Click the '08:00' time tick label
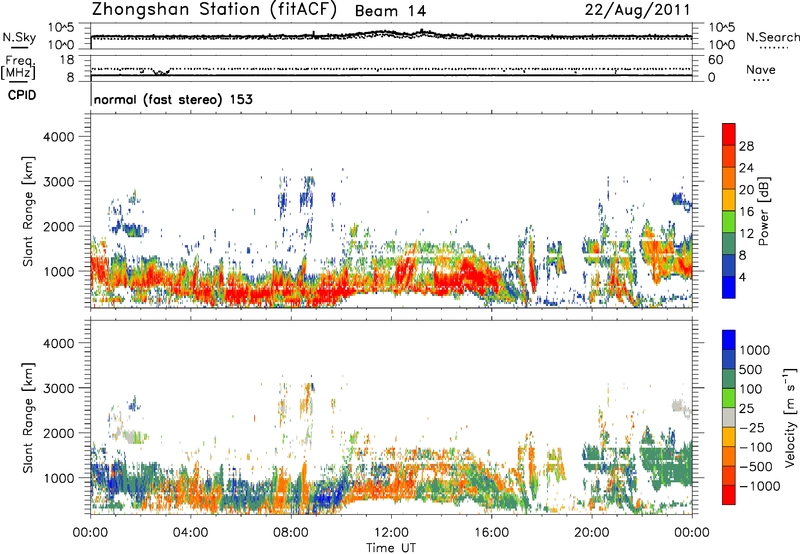800x554 pixels. click(291, 533)
